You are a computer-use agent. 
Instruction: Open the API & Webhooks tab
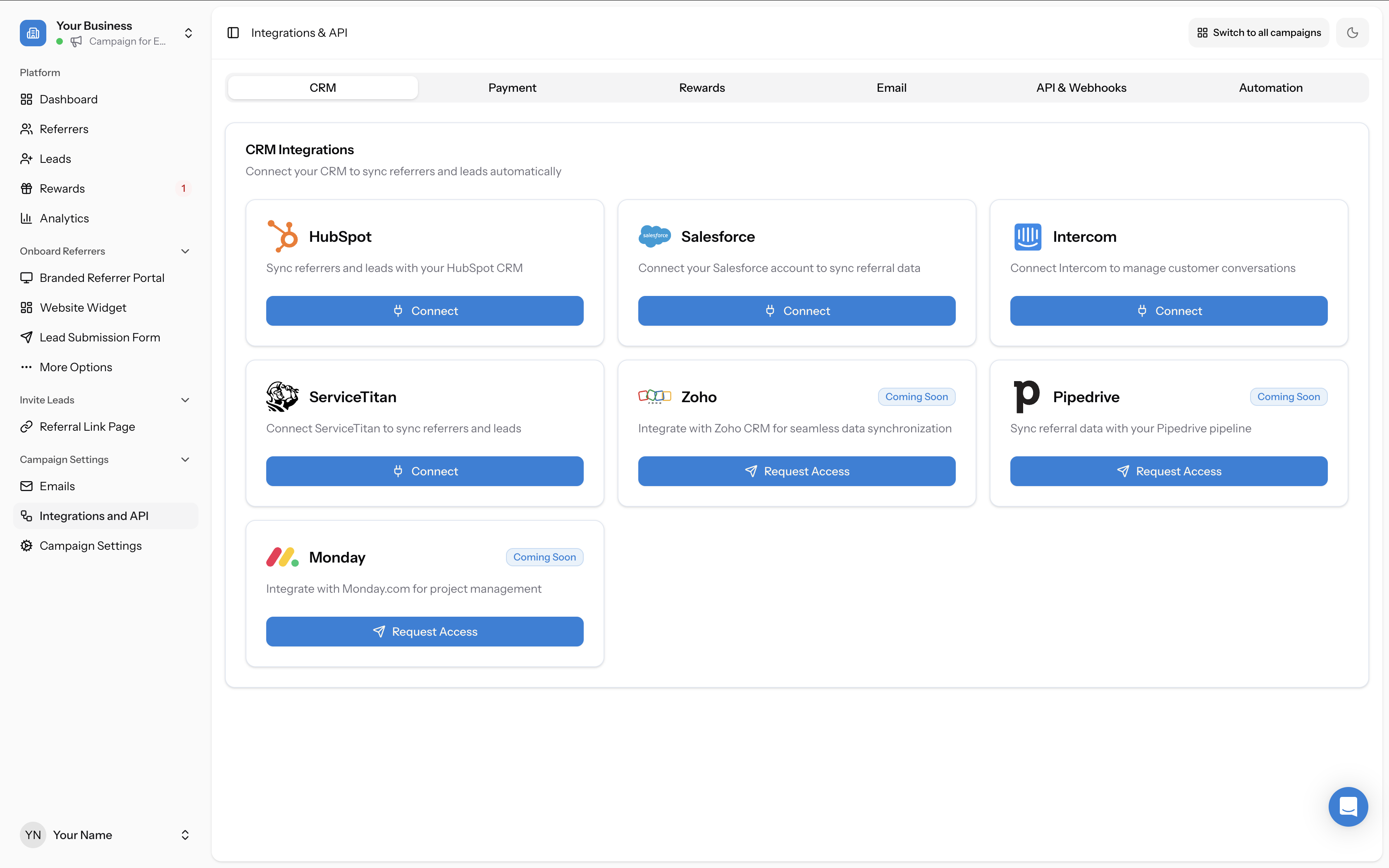click(1081, 87)
